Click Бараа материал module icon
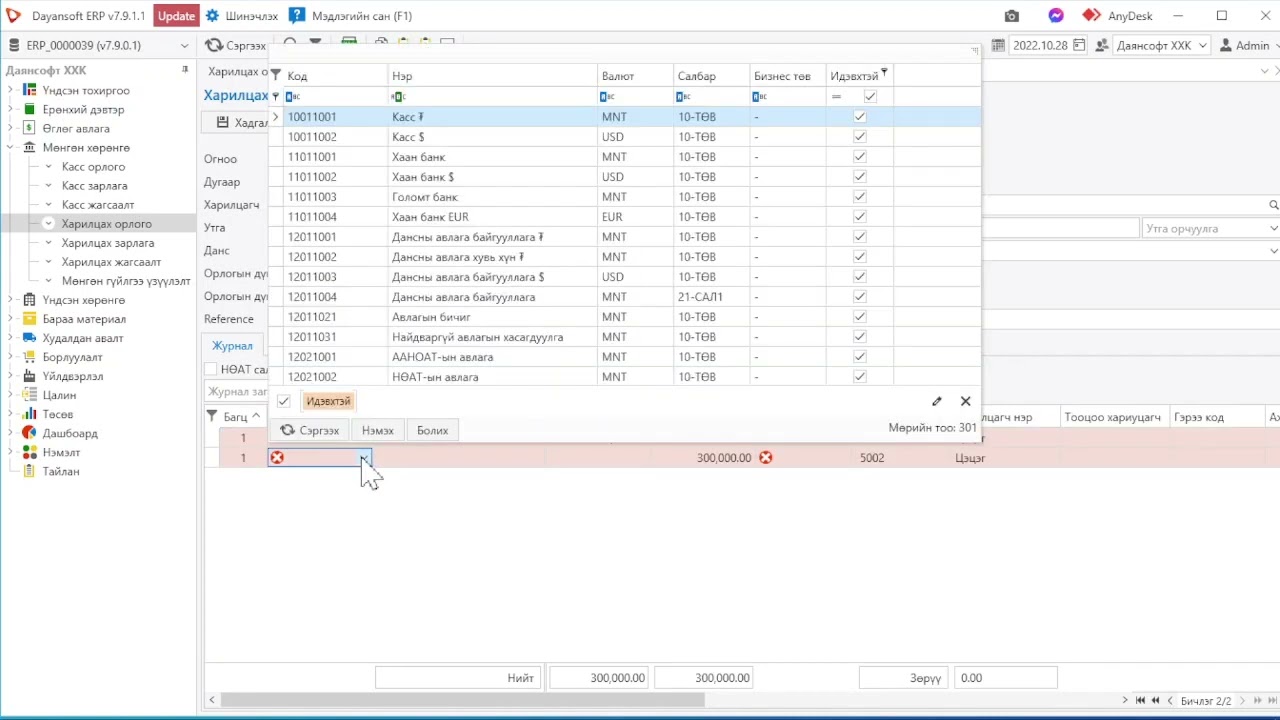Image resolution: width=1280 pixels, height=720 pixels. pos(29,319)
